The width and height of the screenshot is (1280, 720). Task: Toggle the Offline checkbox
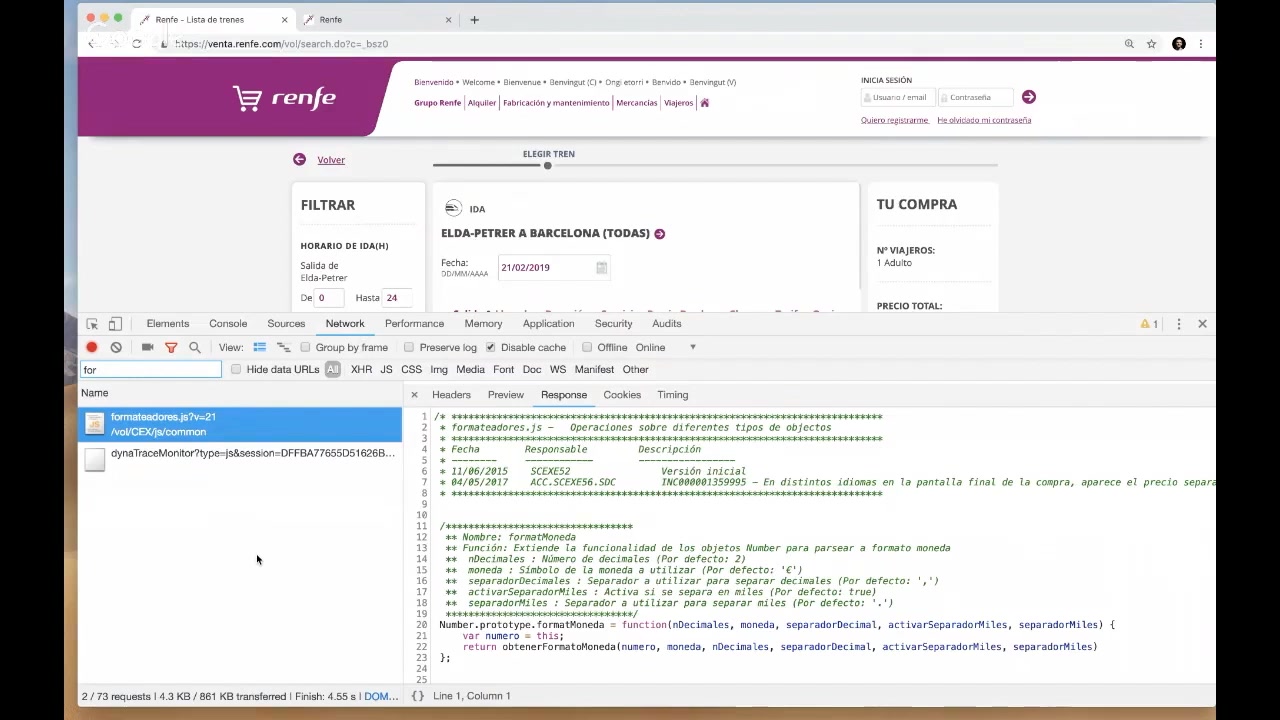pyautogui.click(x=587, y=347)
